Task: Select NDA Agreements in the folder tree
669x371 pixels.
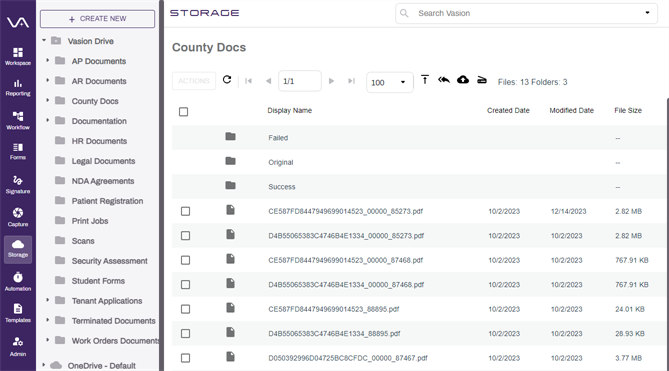Action: tap(103, 181)
